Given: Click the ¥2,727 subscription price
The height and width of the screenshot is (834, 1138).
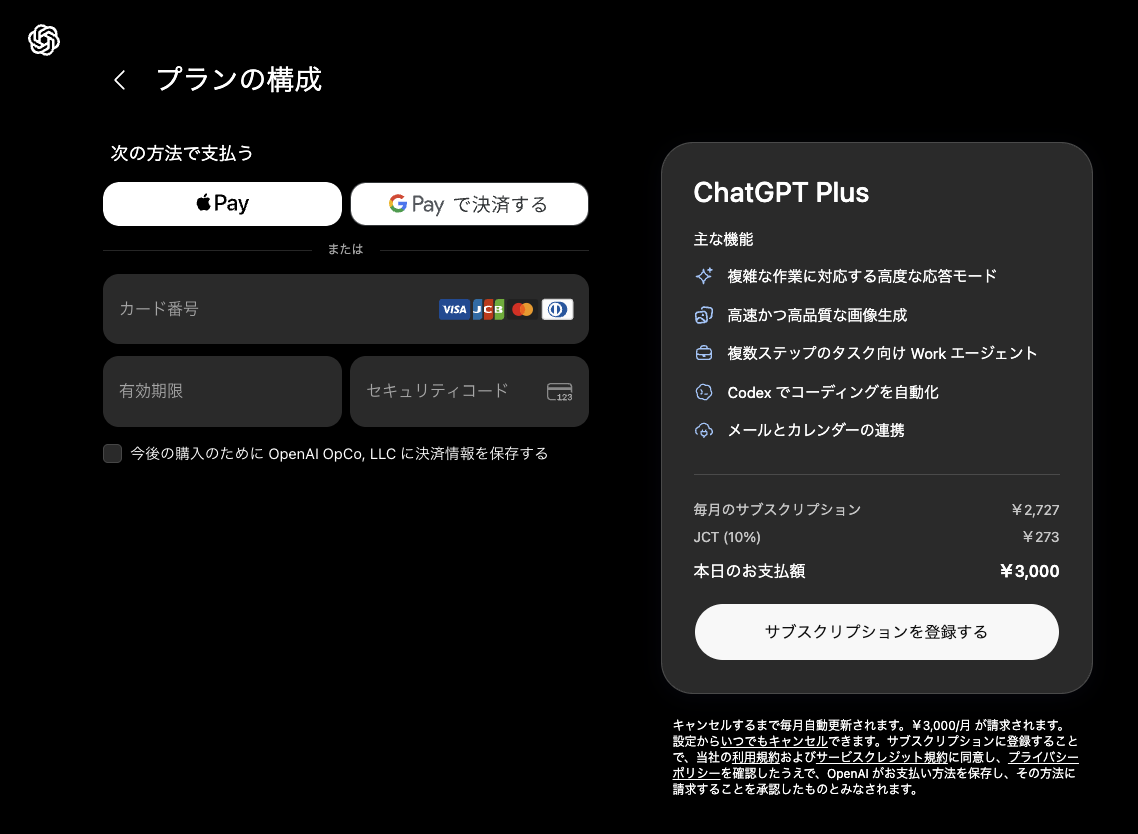Looking at the screenshot, I should click(x=1035, y=510).
